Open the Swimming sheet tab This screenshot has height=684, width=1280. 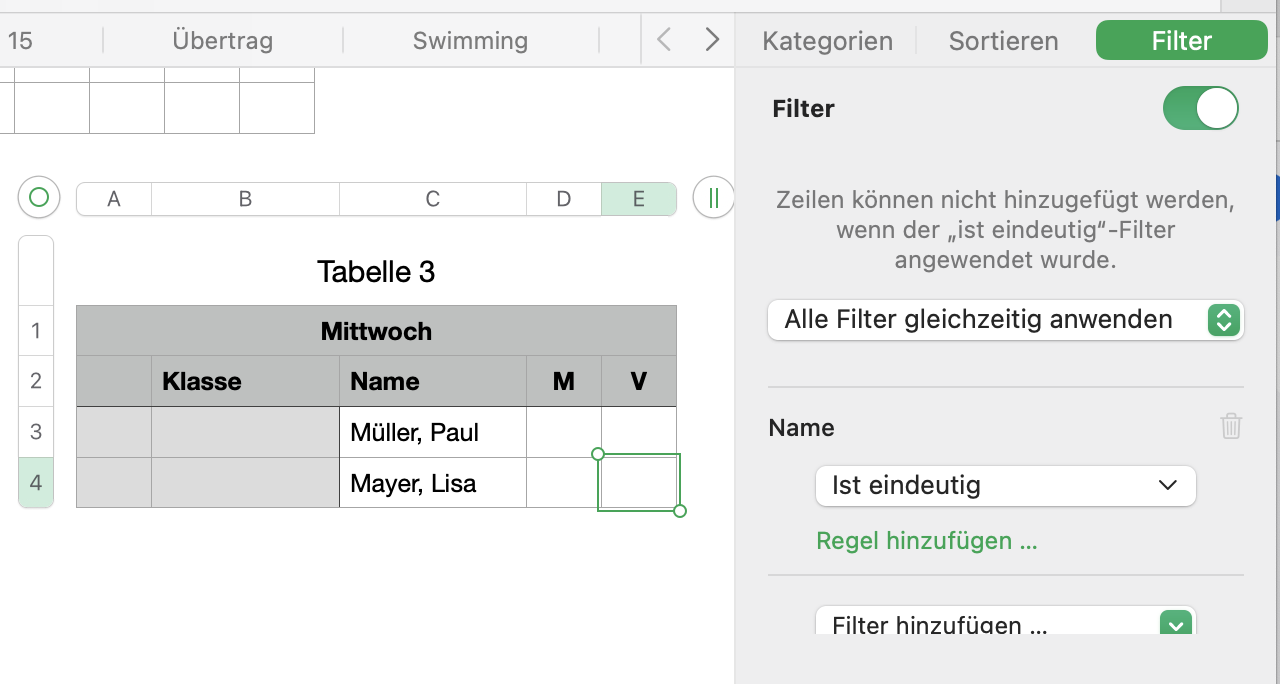click(470, 41)
